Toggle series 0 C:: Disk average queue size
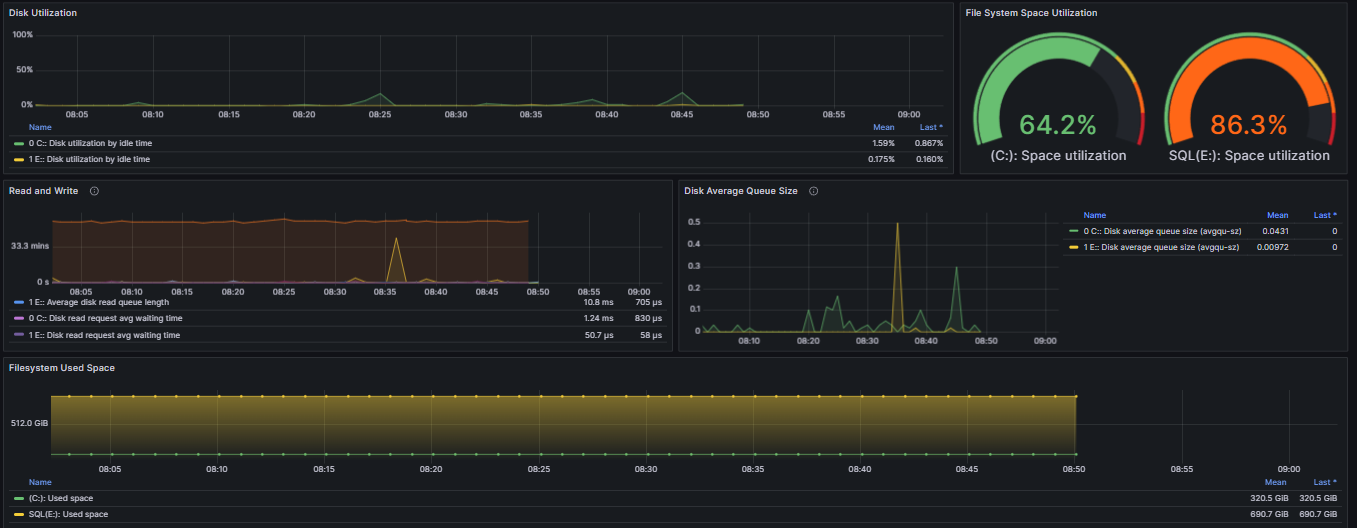Viewport: 1357px width, 528px height. coord(1162,231)
